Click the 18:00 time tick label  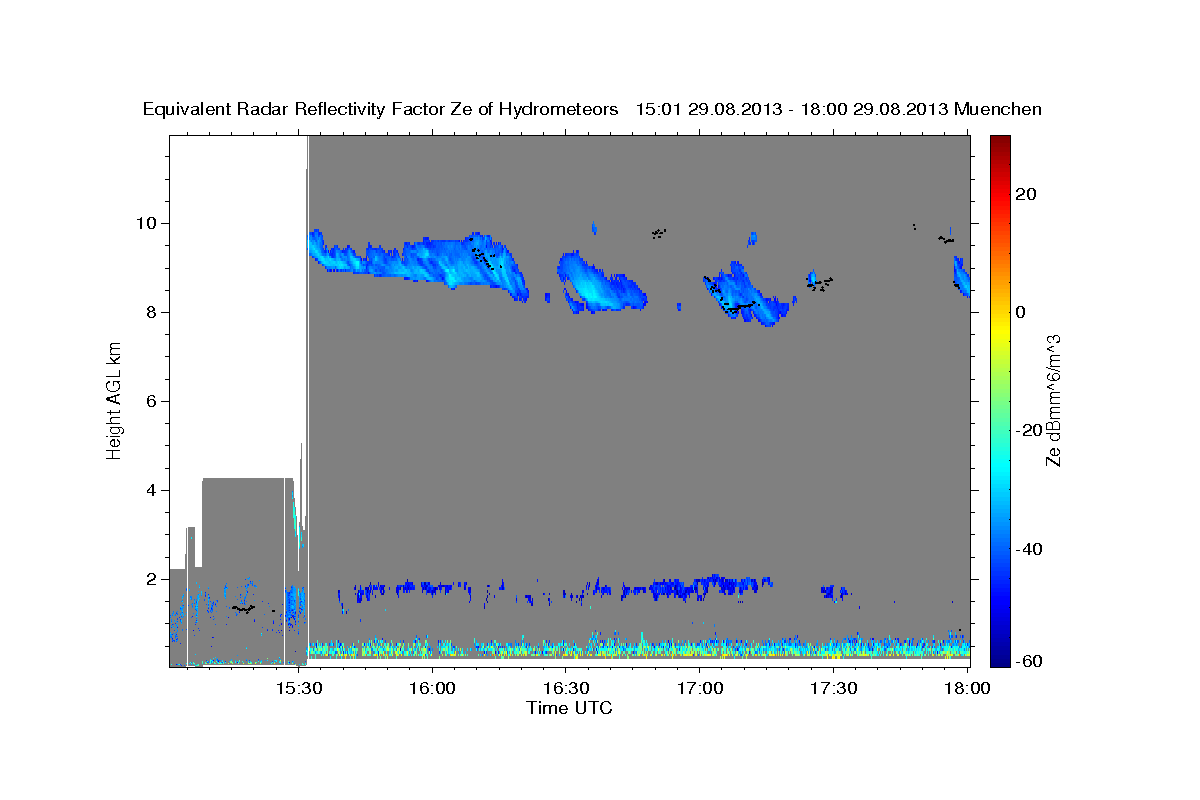(967, 688)
